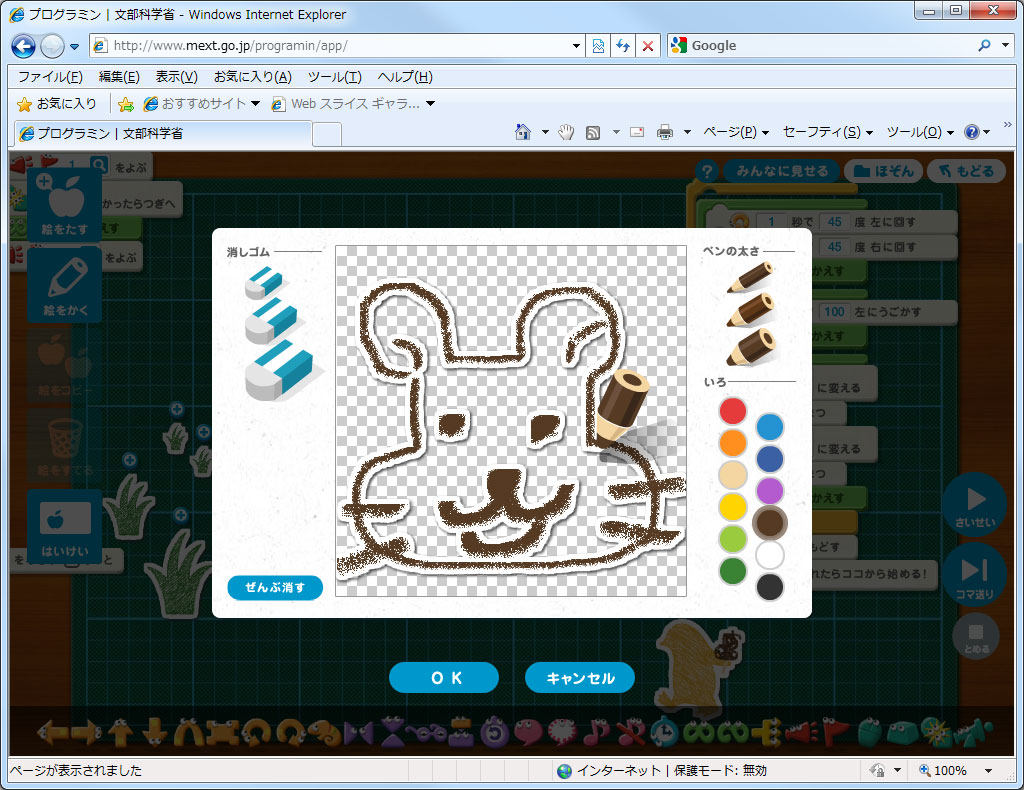The width and height of the screenshot is (1024, 790).
Task: Expand search provider dropdown arrow
Action: click(x=1005, y=46)
